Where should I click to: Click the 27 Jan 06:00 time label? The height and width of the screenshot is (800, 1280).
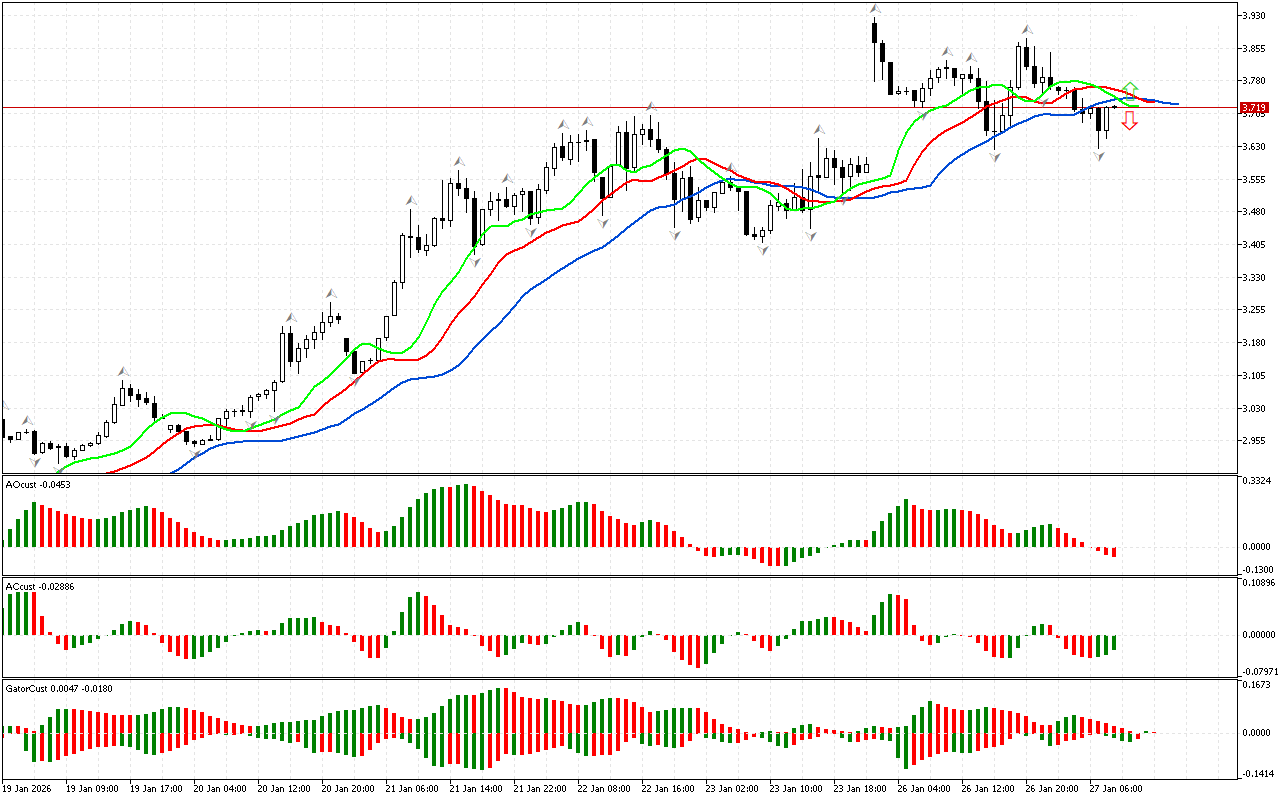[x=1118, y=788]
